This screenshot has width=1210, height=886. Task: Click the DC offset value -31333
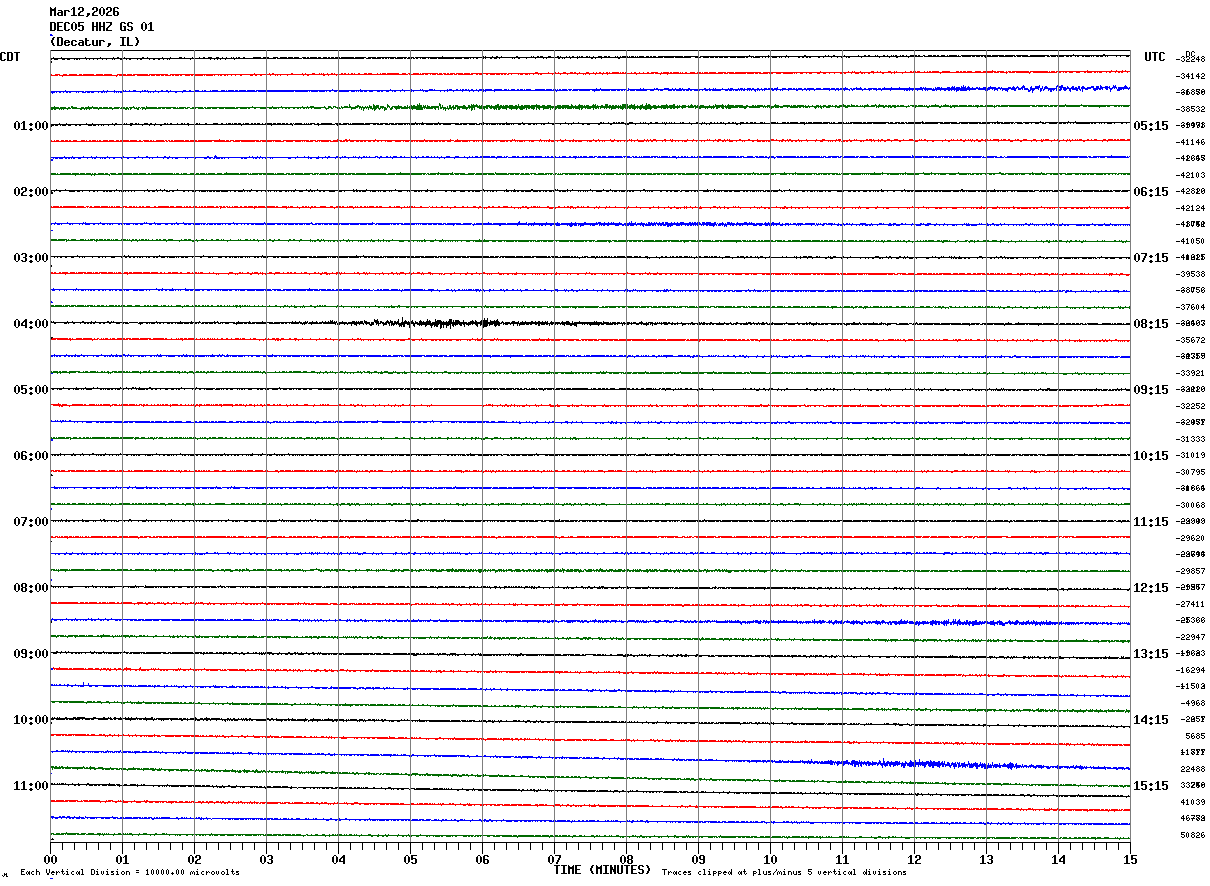coord(1191,439)
